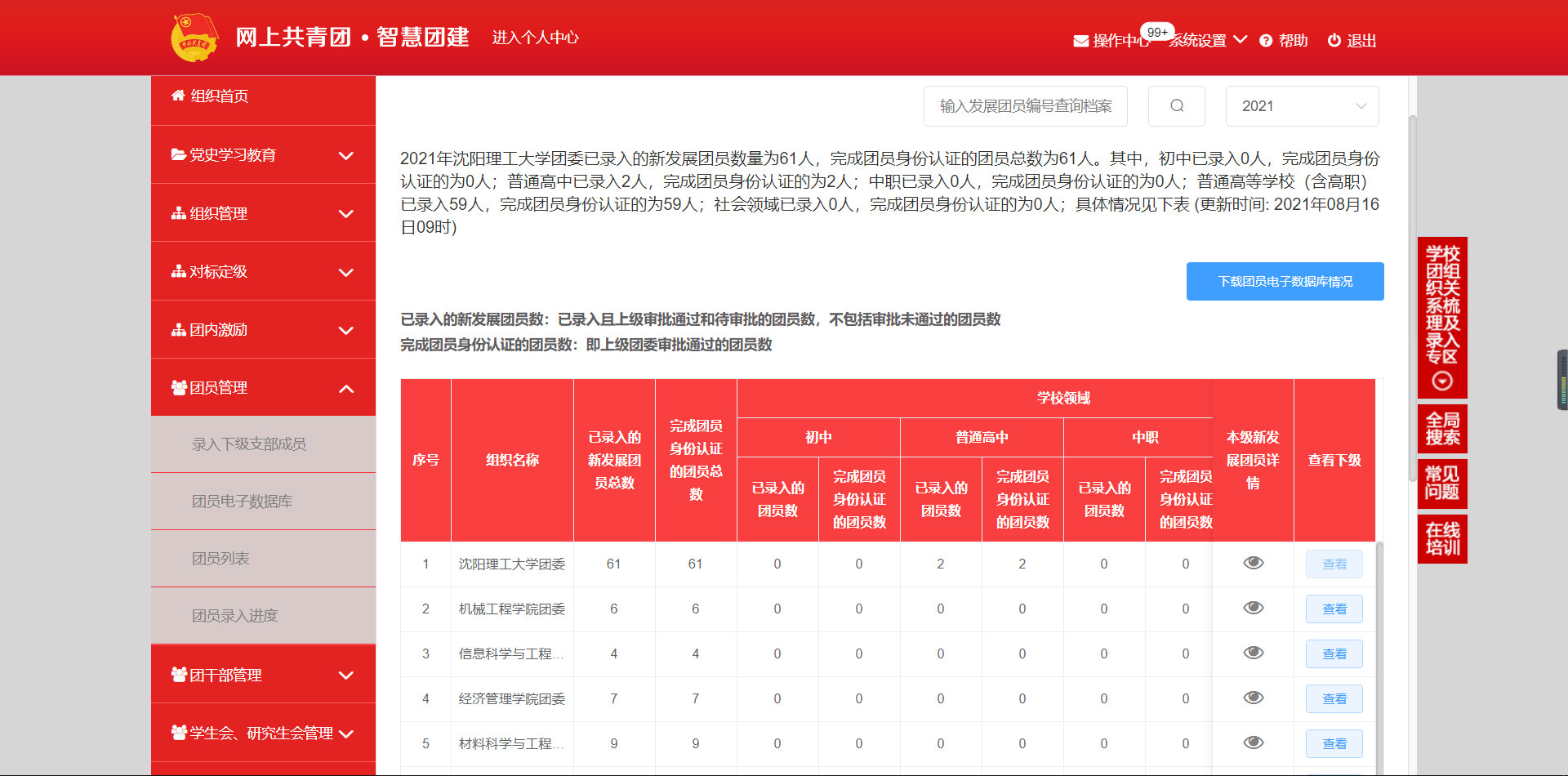The image size is (1568, 776).
Task: Open 系统设置 dropdown menu
Action: tap(1208, 40)
